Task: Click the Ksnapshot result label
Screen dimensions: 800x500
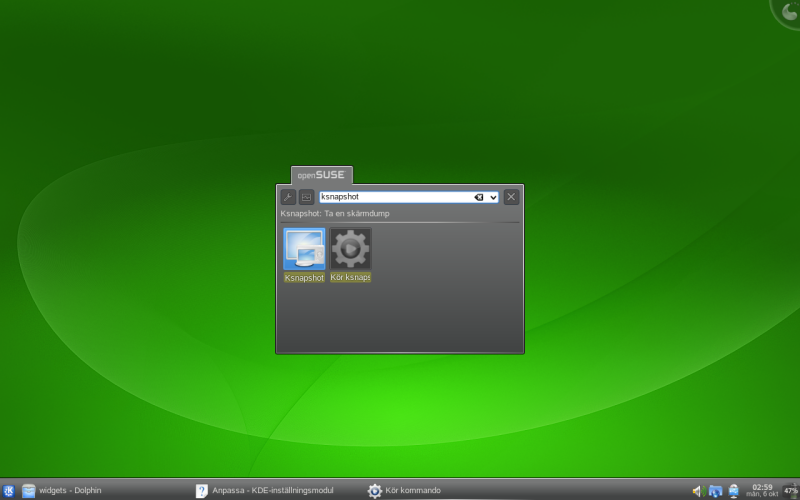Action: coord(304,278)
